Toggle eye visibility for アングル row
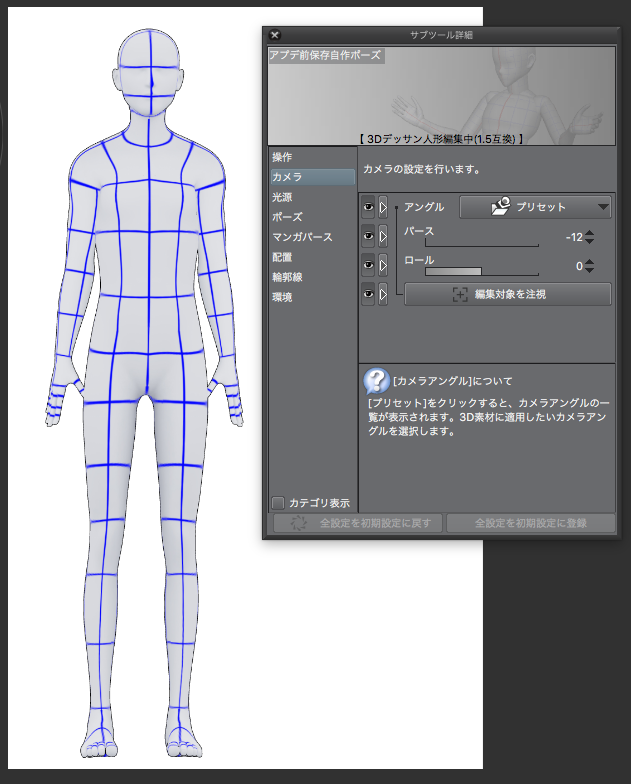The height and width of the screenshot is (784, 631). pos(368,207)
